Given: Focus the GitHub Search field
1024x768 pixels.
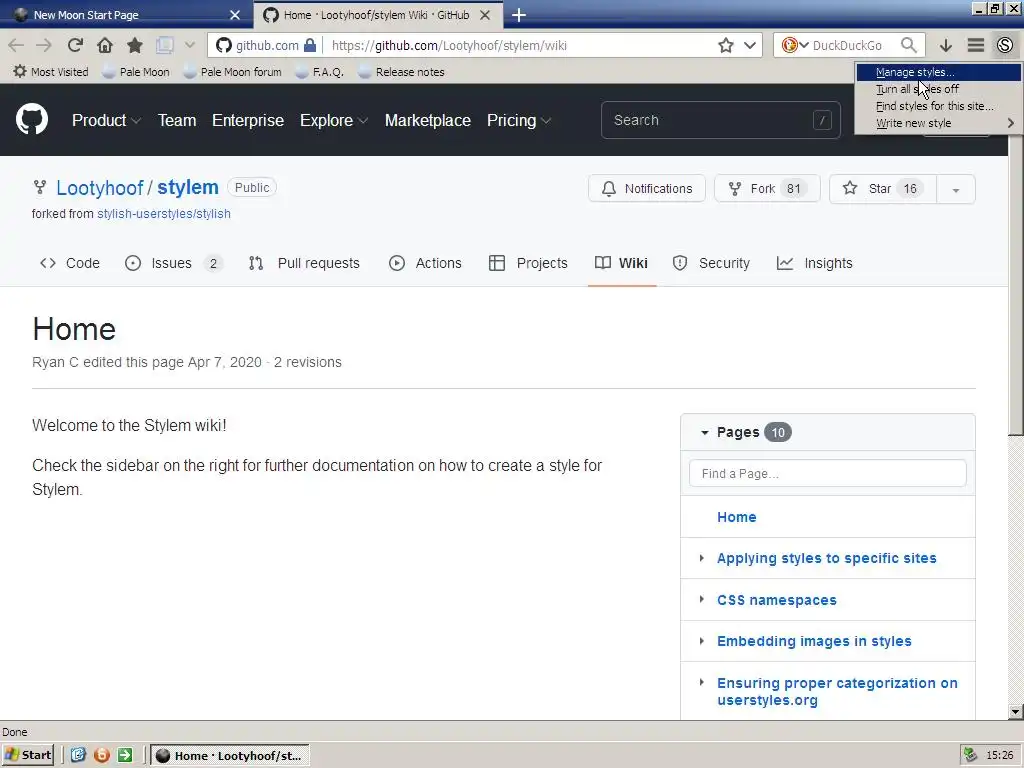Looking at the screenshot, I should [x=720, y=120].
